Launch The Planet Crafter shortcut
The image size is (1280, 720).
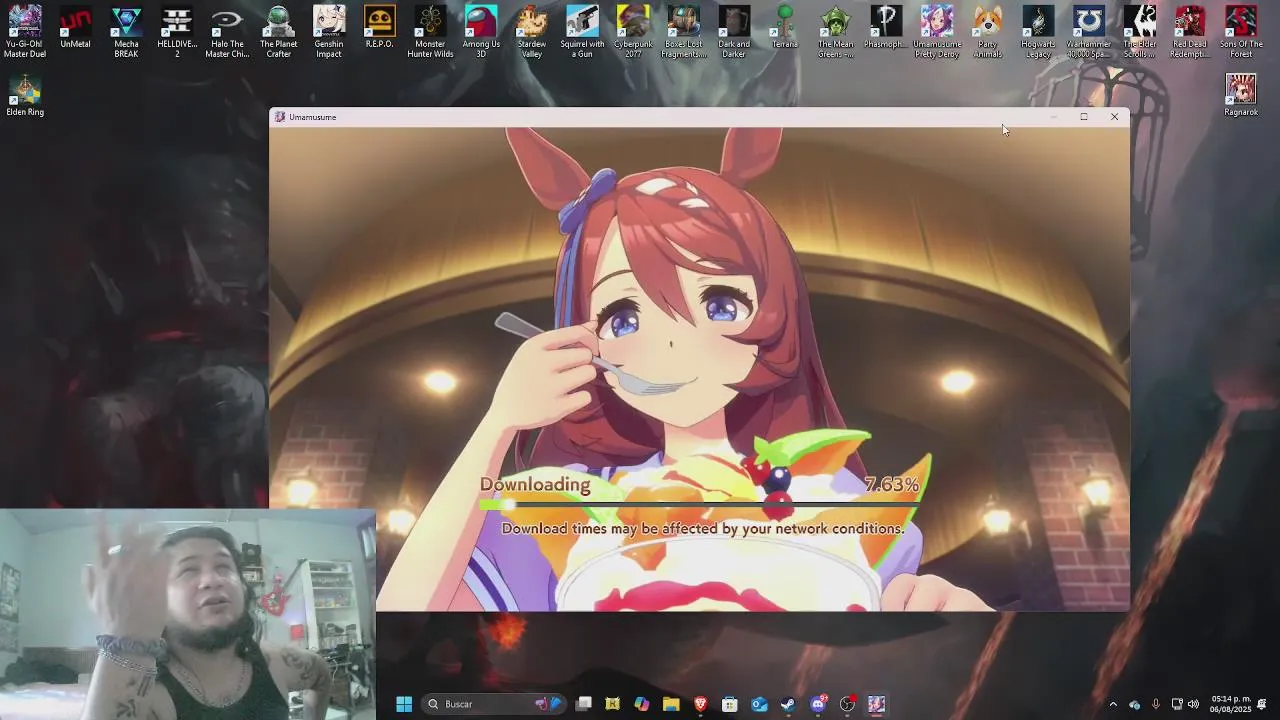[278, 31]
